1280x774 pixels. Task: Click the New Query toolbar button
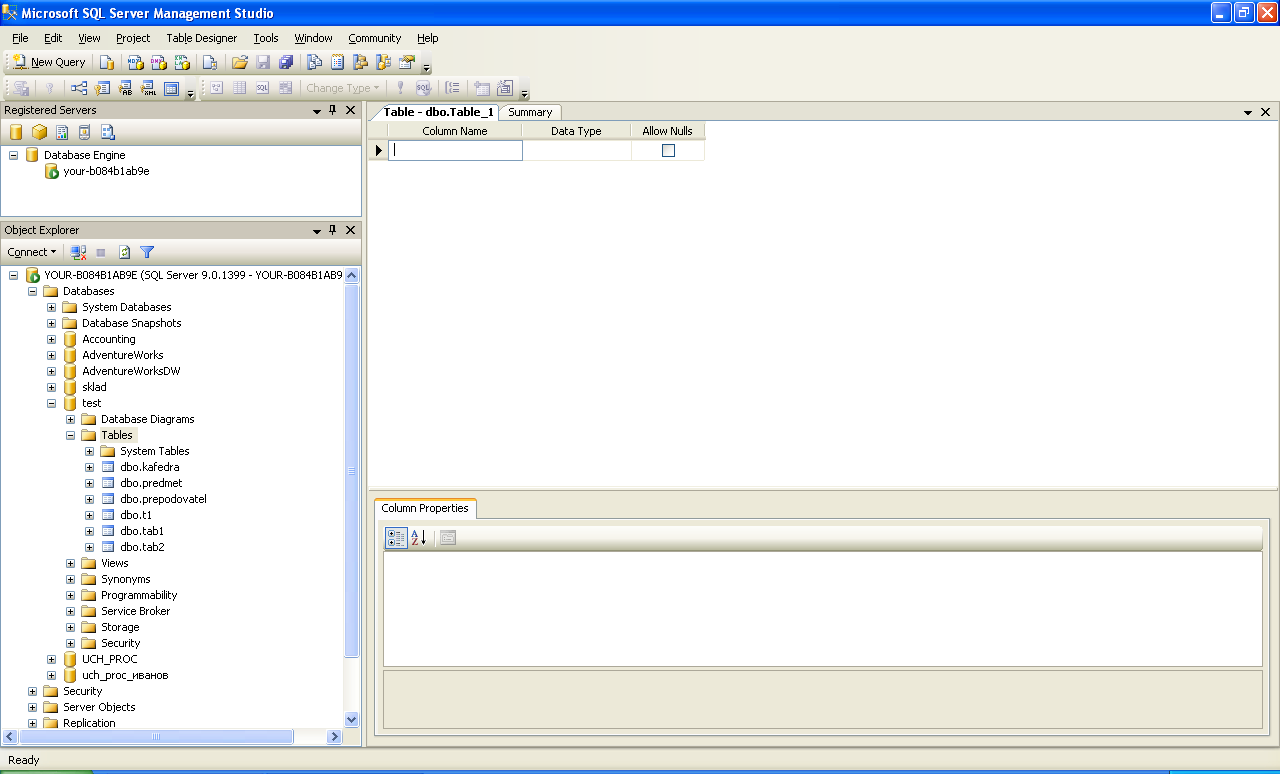coord(49,62)
